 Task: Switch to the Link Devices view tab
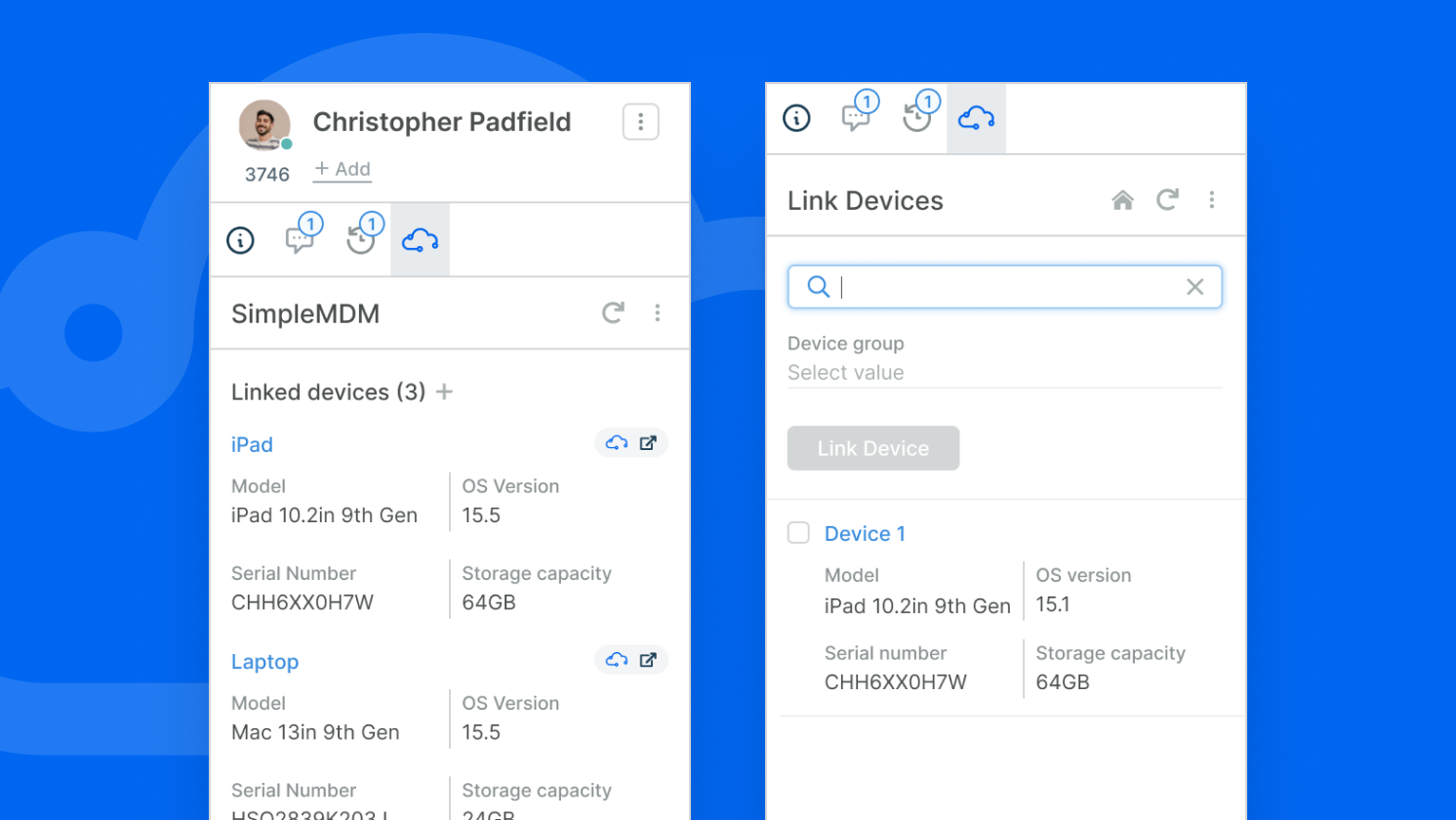976,117
